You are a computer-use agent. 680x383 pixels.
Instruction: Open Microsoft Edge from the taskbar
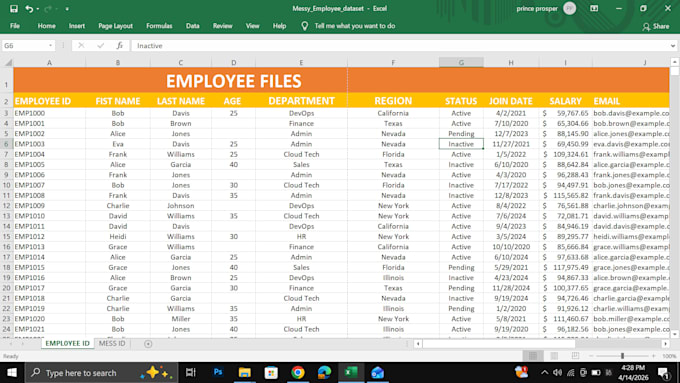pyautogui.click(x=324, y=373)
